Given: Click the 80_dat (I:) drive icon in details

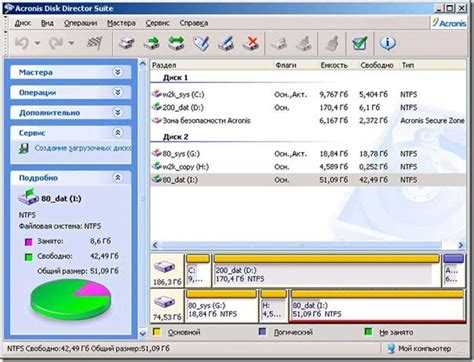Looking at the screenshot, I should point(28,197).
